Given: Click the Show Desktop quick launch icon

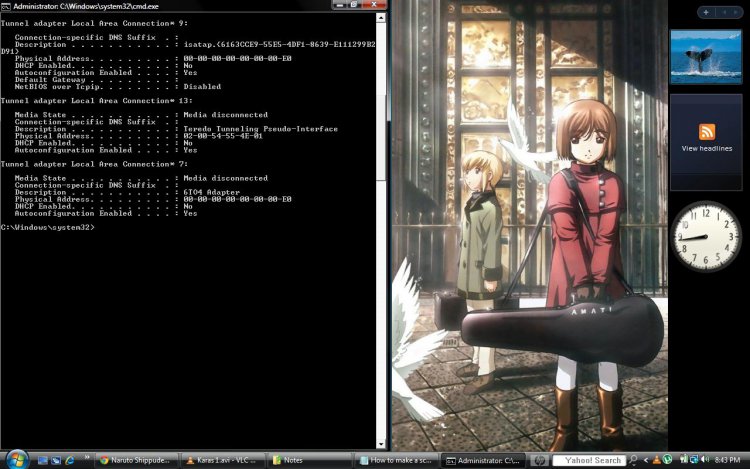Looking at the screenshot, I should (43, 460).
